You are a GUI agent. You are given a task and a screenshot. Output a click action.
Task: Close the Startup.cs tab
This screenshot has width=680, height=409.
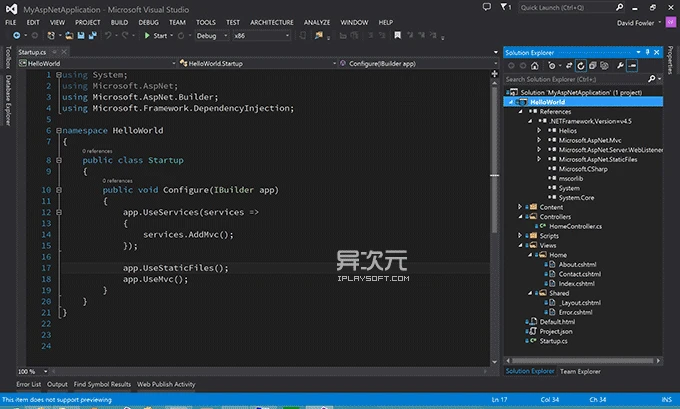(x=64, y=52)
